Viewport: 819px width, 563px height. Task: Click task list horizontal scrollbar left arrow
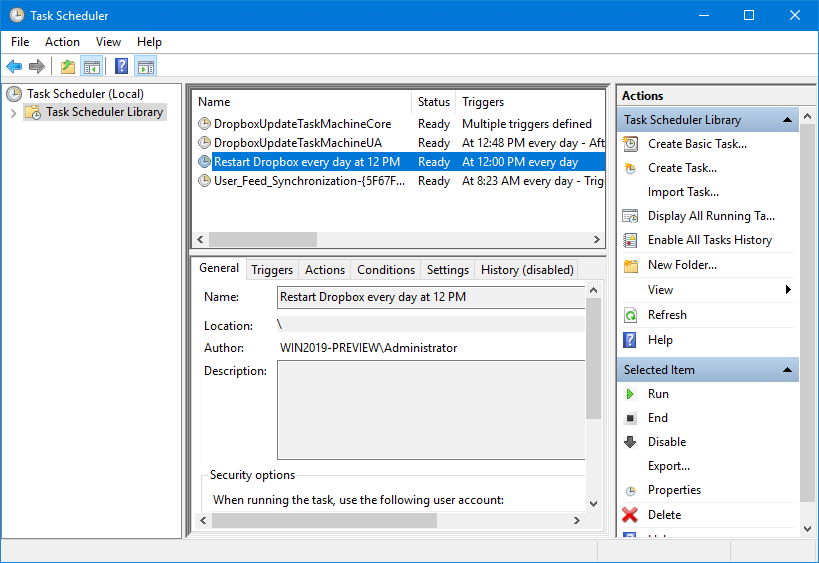[x=200, y=239]
